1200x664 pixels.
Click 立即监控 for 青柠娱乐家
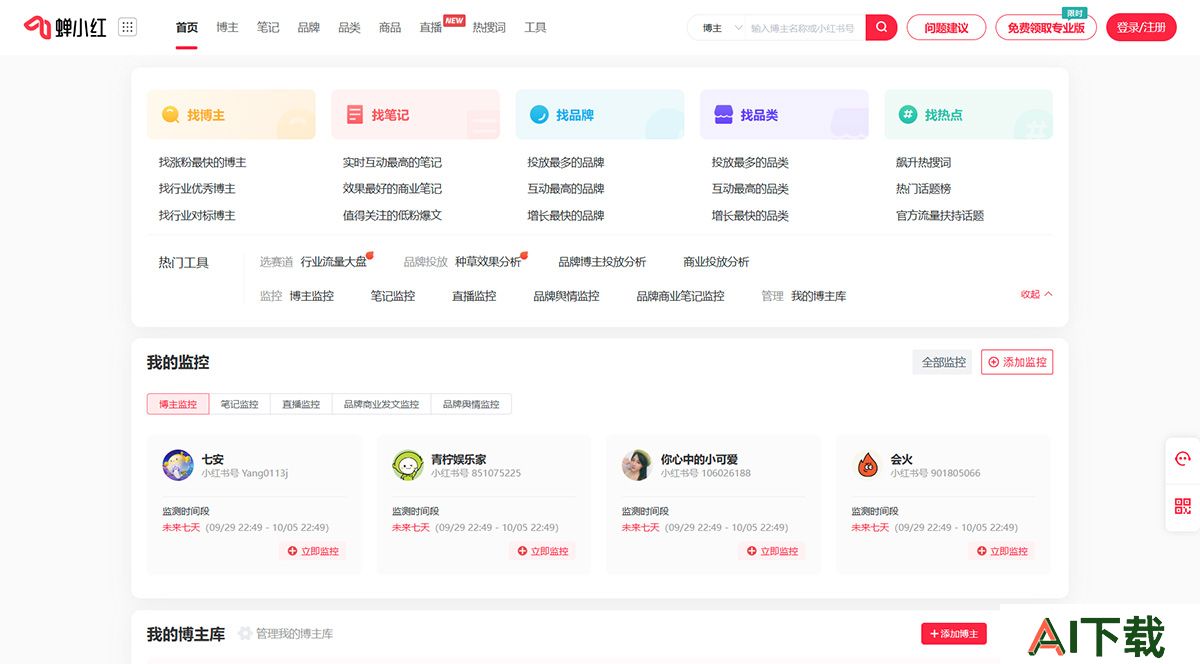[x=543, y=551]
